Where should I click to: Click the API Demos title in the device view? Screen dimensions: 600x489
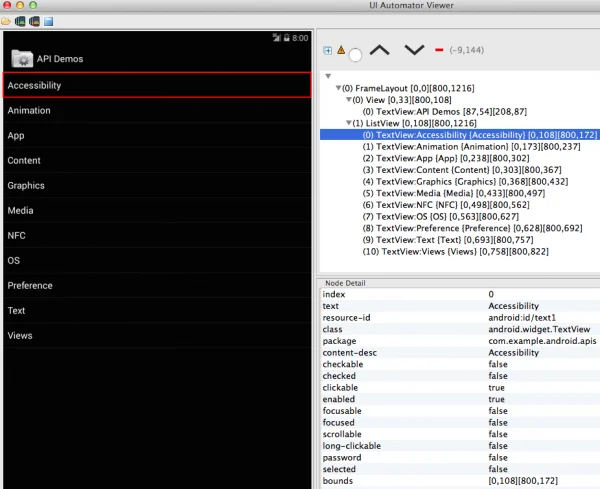point(60,59)
